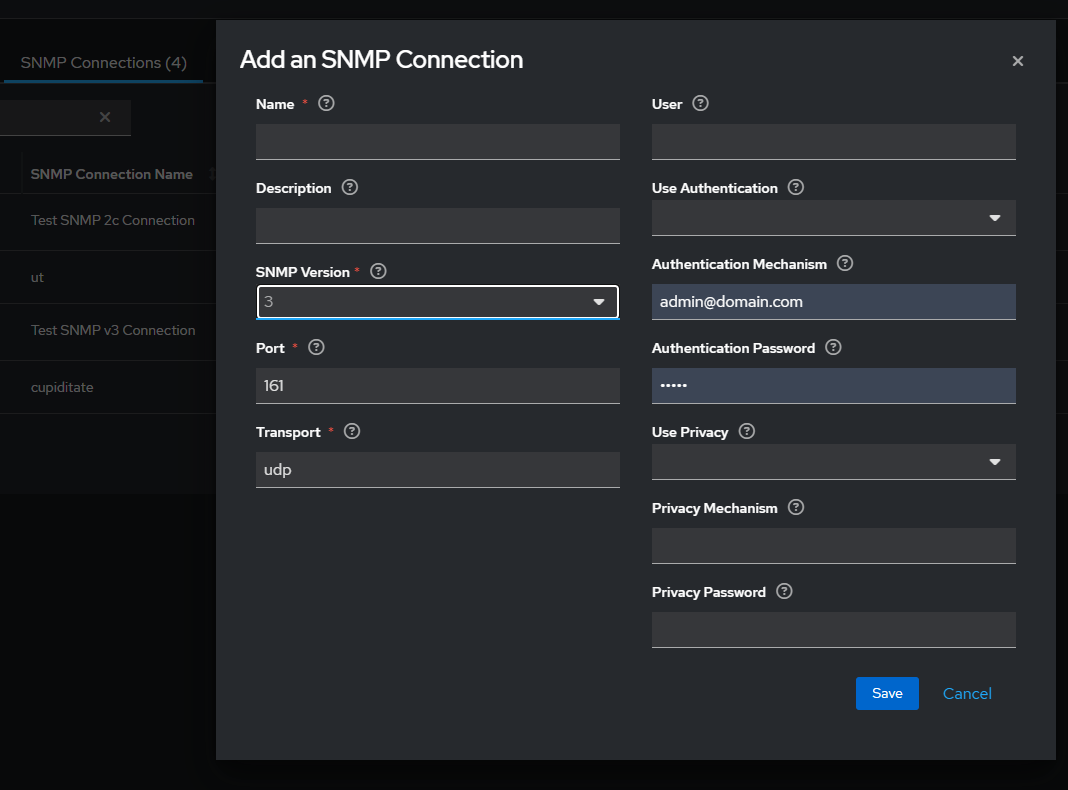Screen dimensions: 1068x790
Task: Clear the search filter with X icon
Action: [105, 117]
